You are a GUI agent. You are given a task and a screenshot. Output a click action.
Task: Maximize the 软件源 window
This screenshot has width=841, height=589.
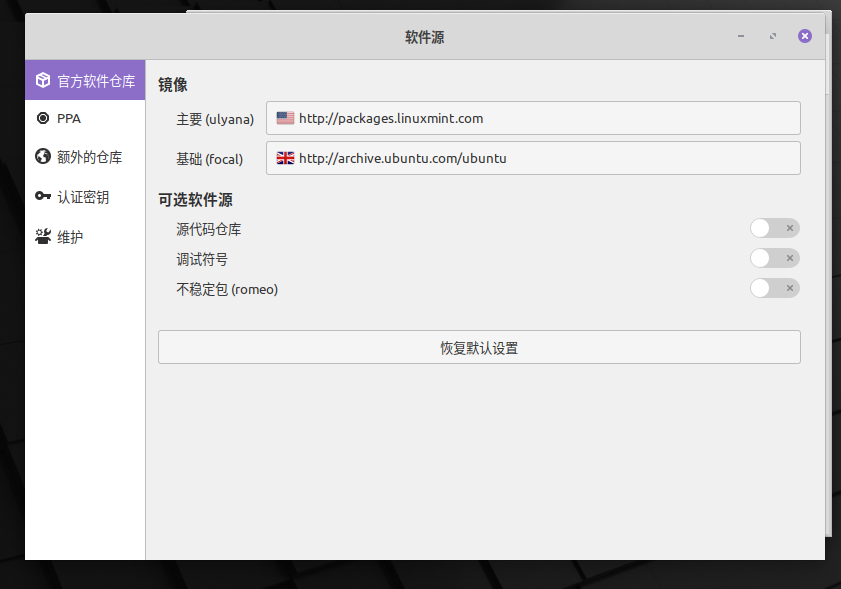coord(773,36)
